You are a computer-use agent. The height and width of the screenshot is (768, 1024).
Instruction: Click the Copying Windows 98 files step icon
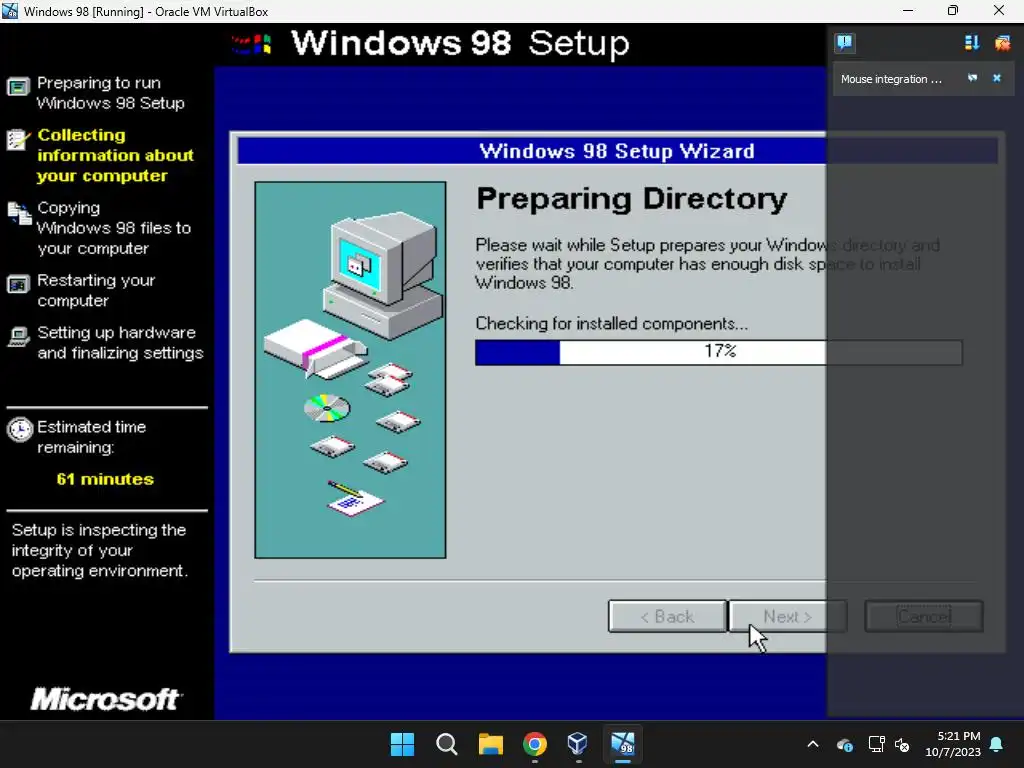(x=19, y=213)
